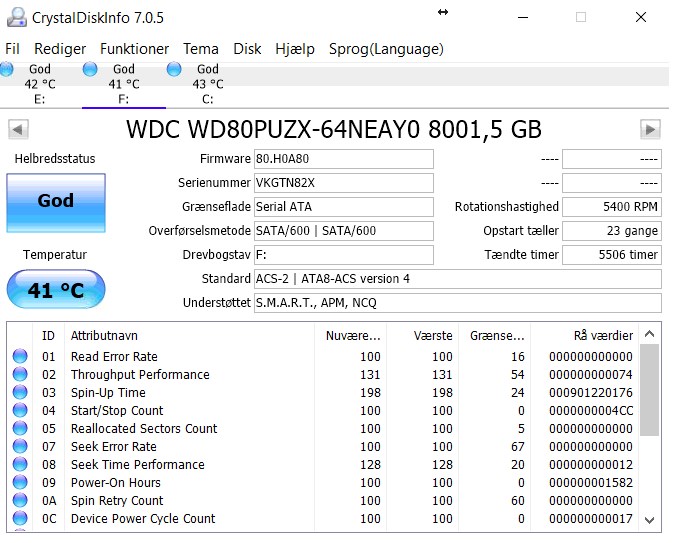Switch to the C: drive tab

[x=208, y=84]
